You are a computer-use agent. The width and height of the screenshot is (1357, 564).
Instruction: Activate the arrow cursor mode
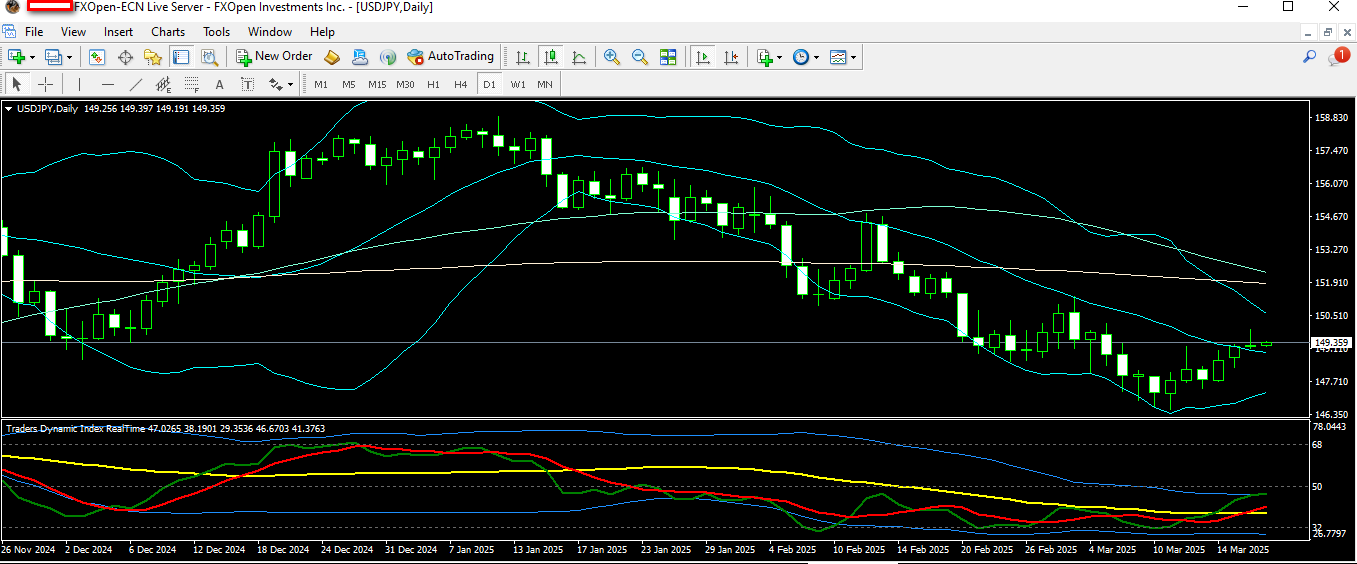tap(17, 84)
